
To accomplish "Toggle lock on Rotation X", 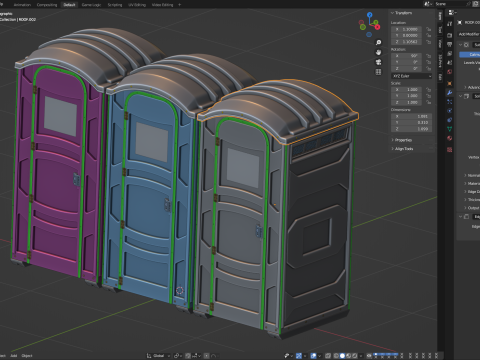I will click(x=429, y=56).
